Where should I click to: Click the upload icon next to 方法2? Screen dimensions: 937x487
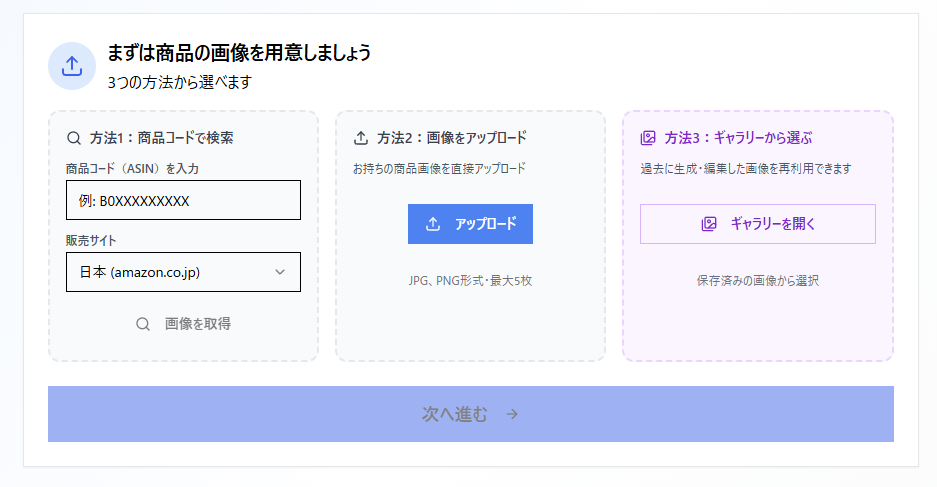pyautogui.click(x=361, y=138)
